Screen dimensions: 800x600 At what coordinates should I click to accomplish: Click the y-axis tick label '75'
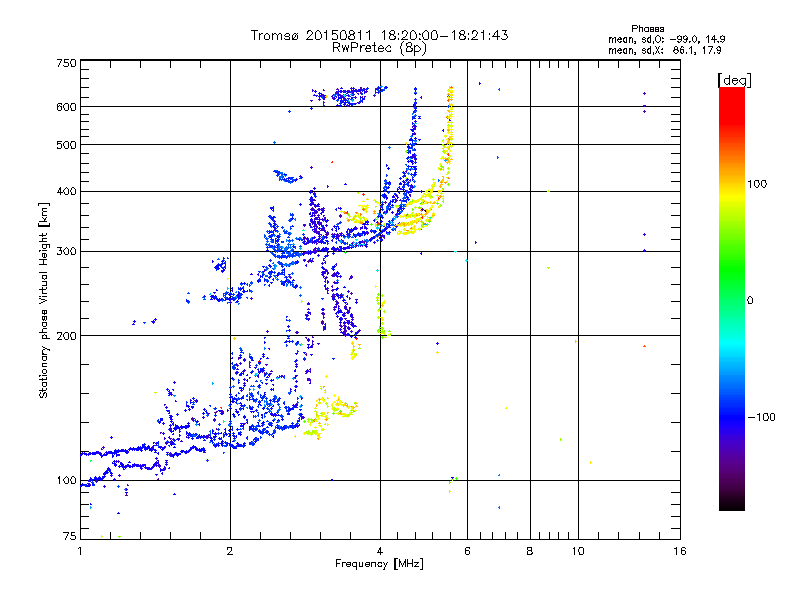(70, 536)
